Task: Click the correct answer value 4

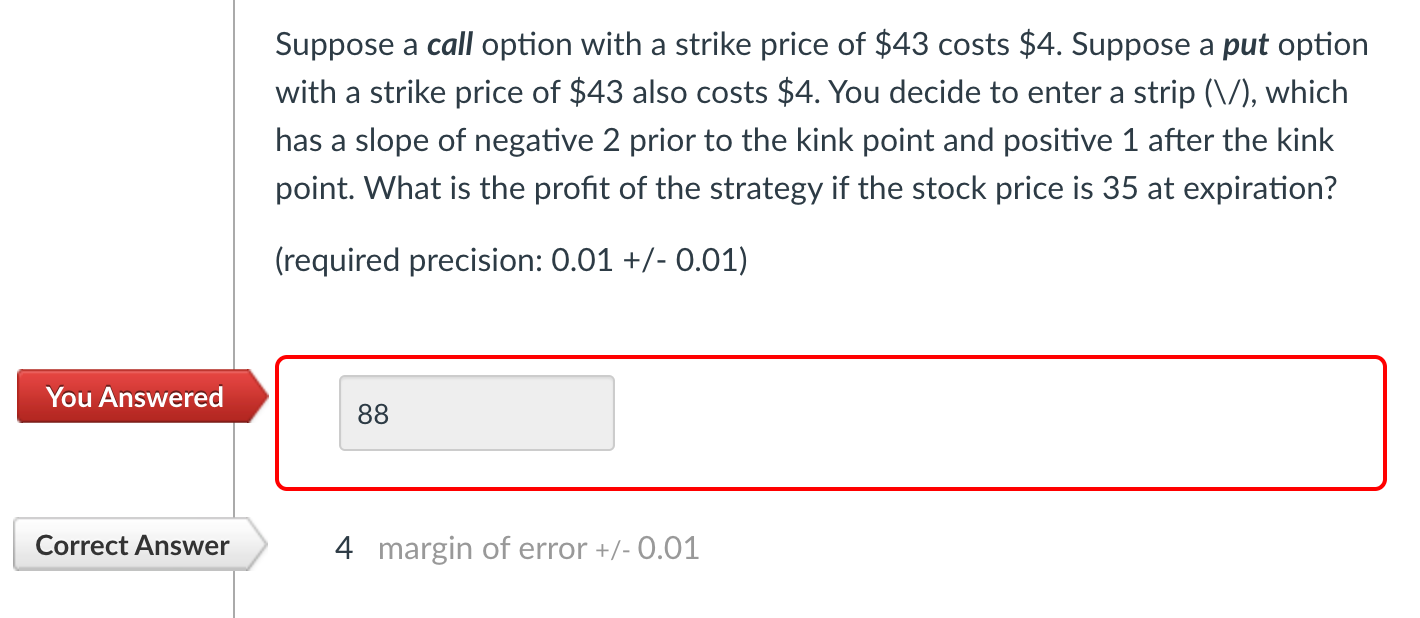Action: coord(344,548)
